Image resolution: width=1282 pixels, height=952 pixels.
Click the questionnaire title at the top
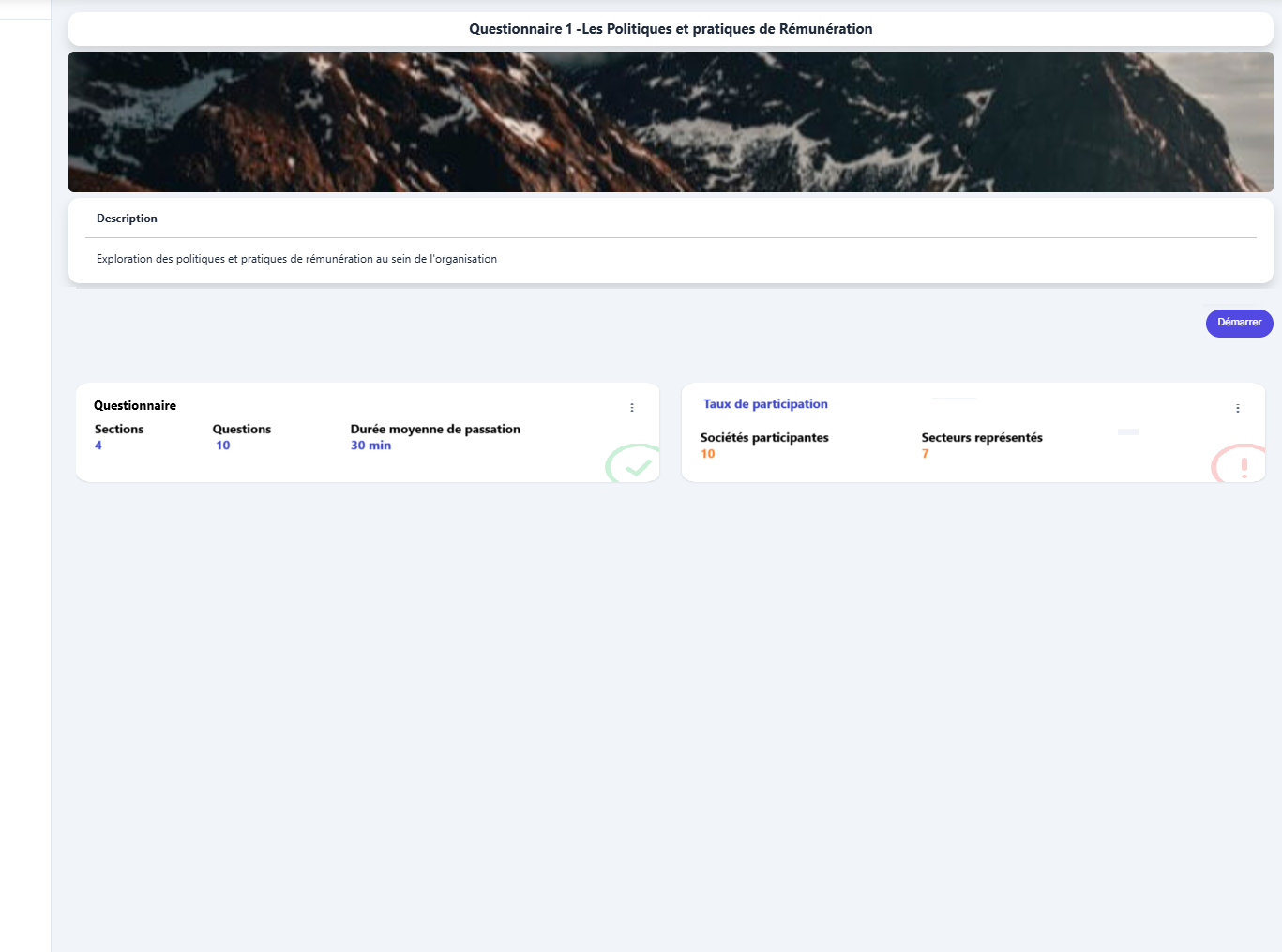pyautogui.click(x=671, y=29)
